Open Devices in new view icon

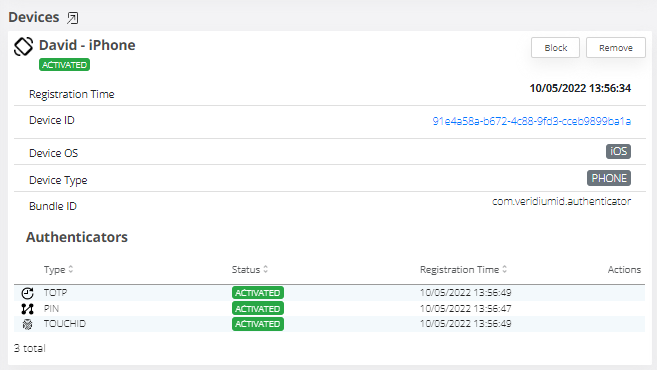72,18
